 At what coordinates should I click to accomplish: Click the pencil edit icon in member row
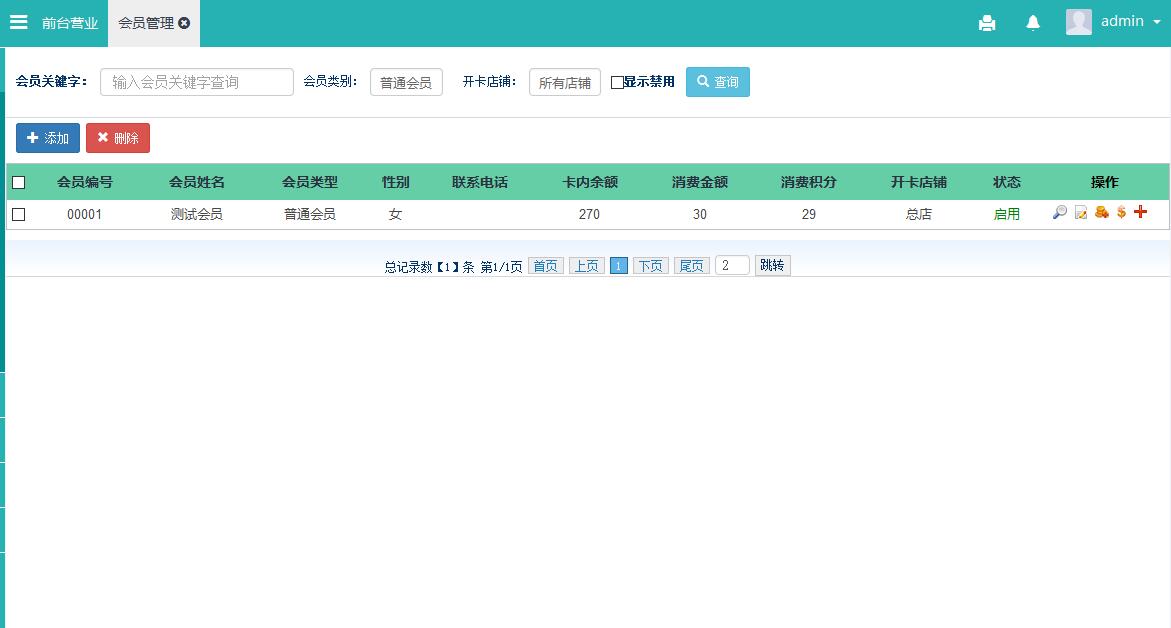click(x=1081, y=213)
